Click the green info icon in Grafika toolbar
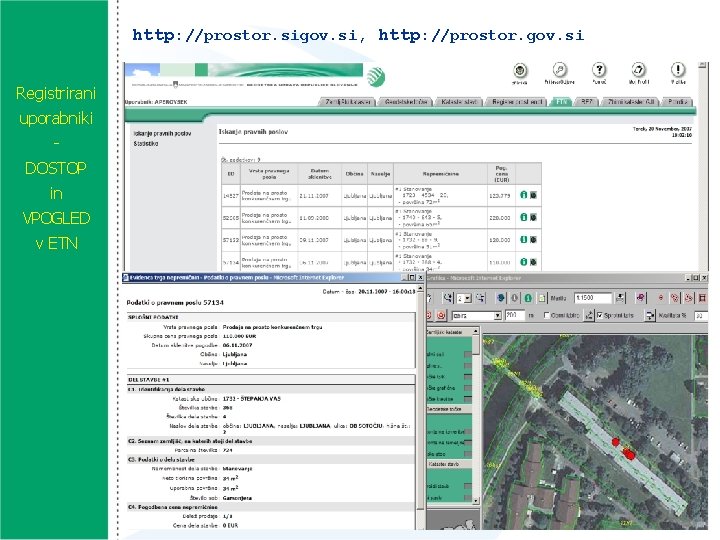The height and width of the screenshot is (540, 720). coord(528,298)
